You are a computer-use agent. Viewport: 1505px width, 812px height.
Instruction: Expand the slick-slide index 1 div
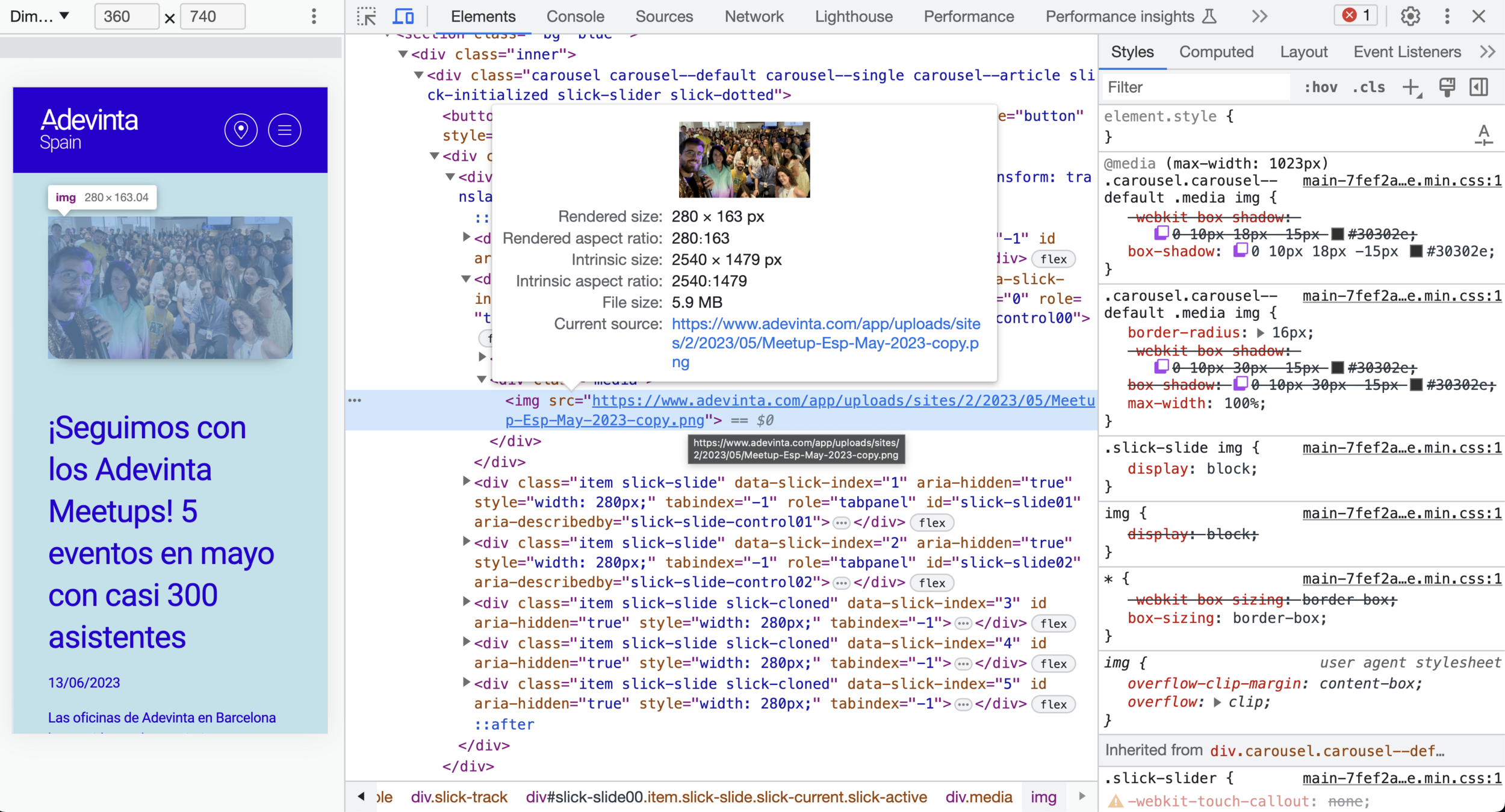click(x=466, y=482)
